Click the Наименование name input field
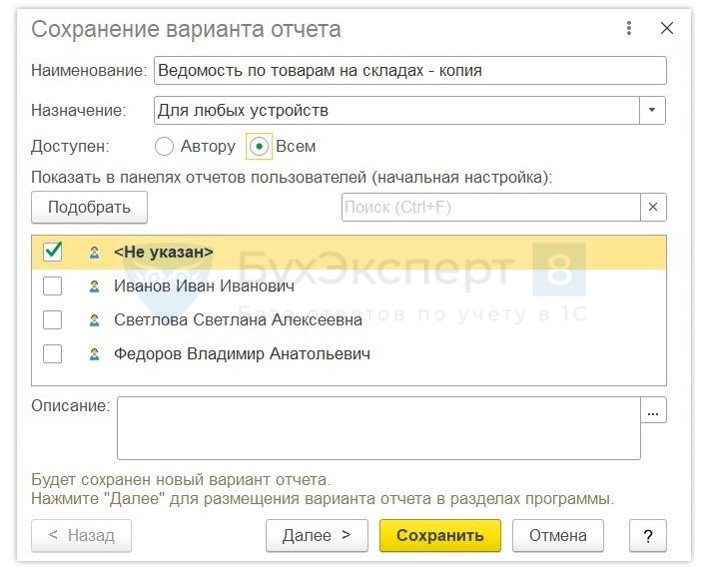709x570 pixels. pos(410,71)
